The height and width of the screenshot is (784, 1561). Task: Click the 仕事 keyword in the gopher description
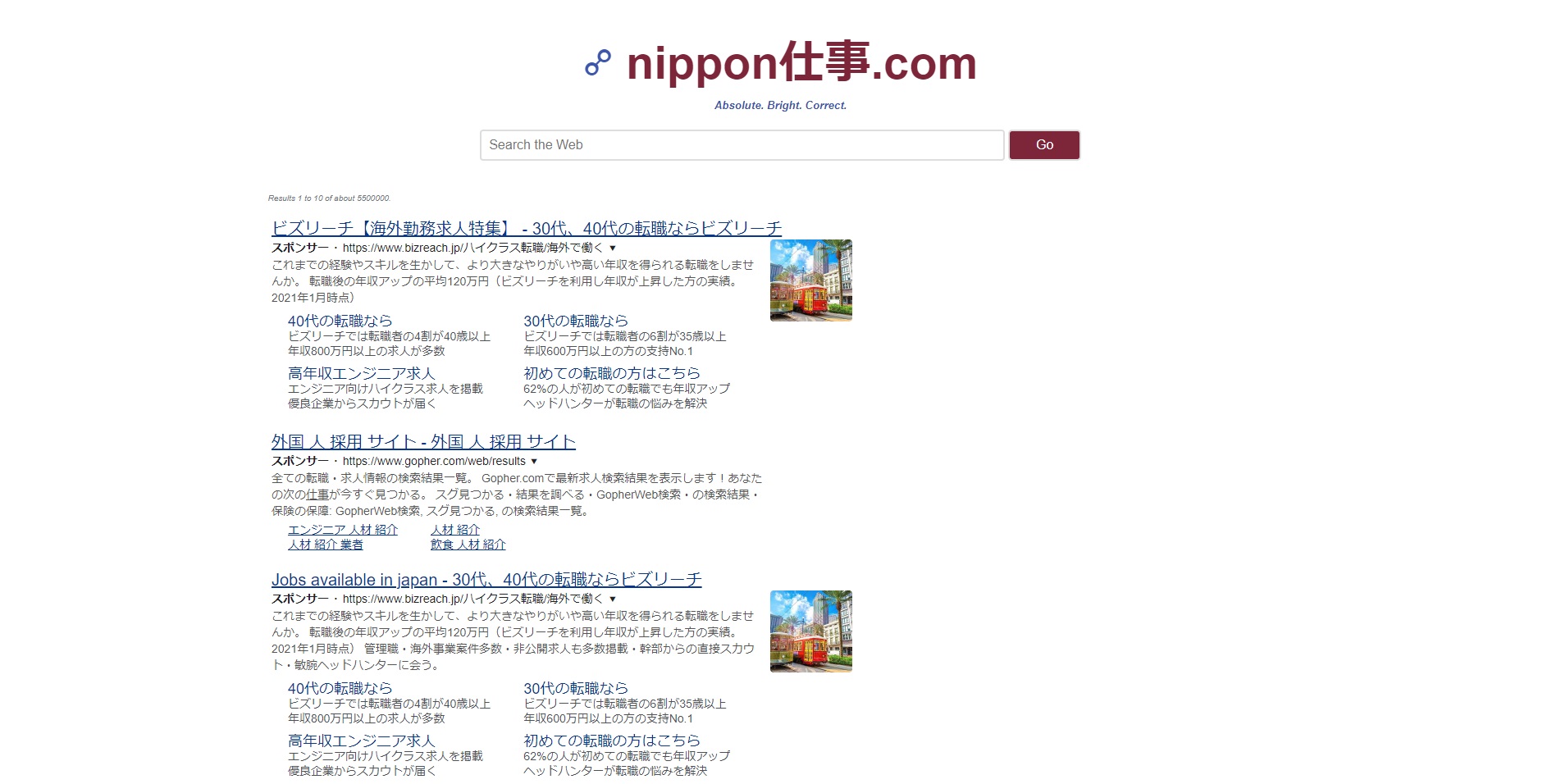tap(317, 495)
